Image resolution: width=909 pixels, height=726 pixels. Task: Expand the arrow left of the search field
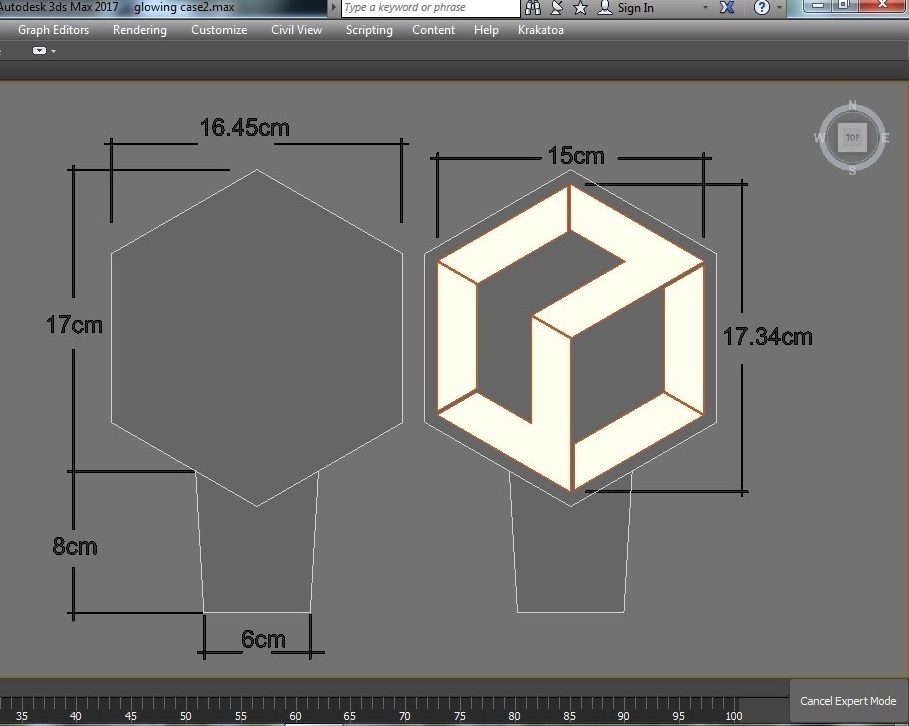click(x=334, y=8)
